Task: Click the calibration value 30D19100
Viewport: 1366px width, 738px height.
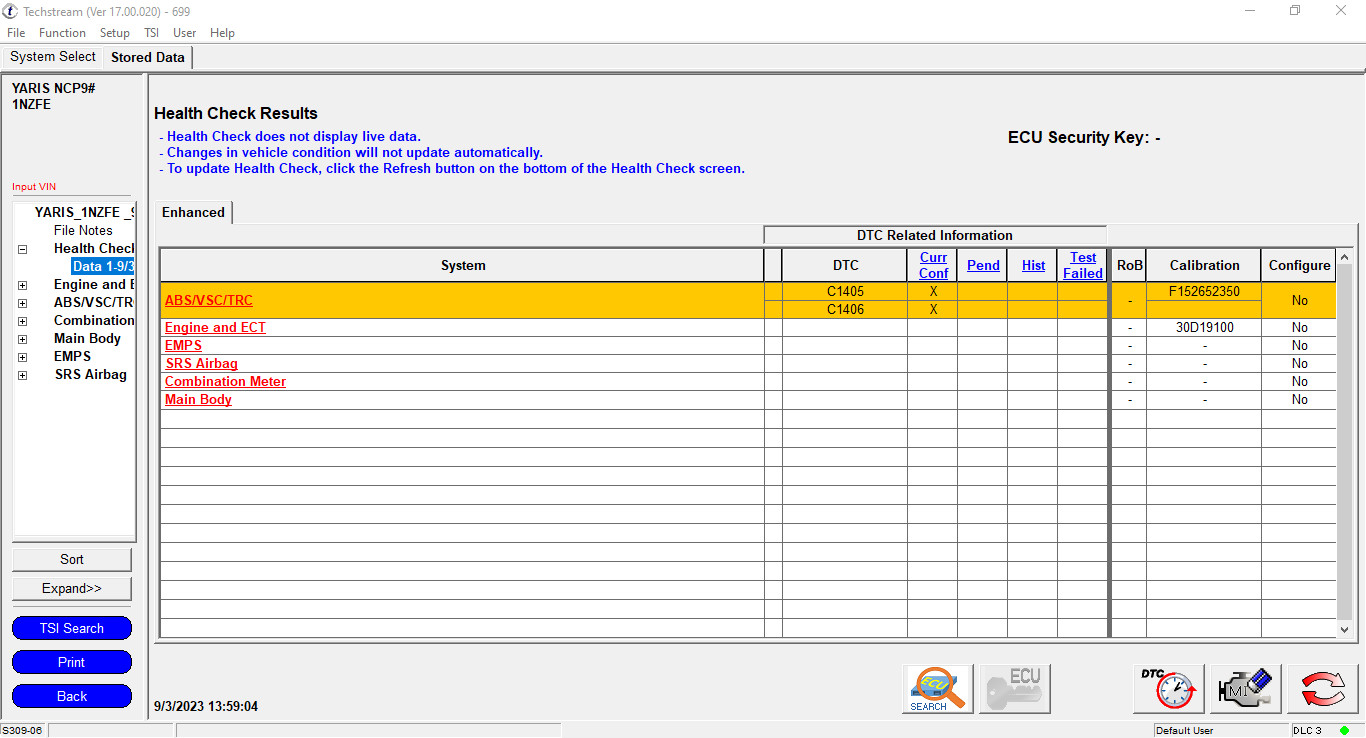Action: click(1204, 328)
